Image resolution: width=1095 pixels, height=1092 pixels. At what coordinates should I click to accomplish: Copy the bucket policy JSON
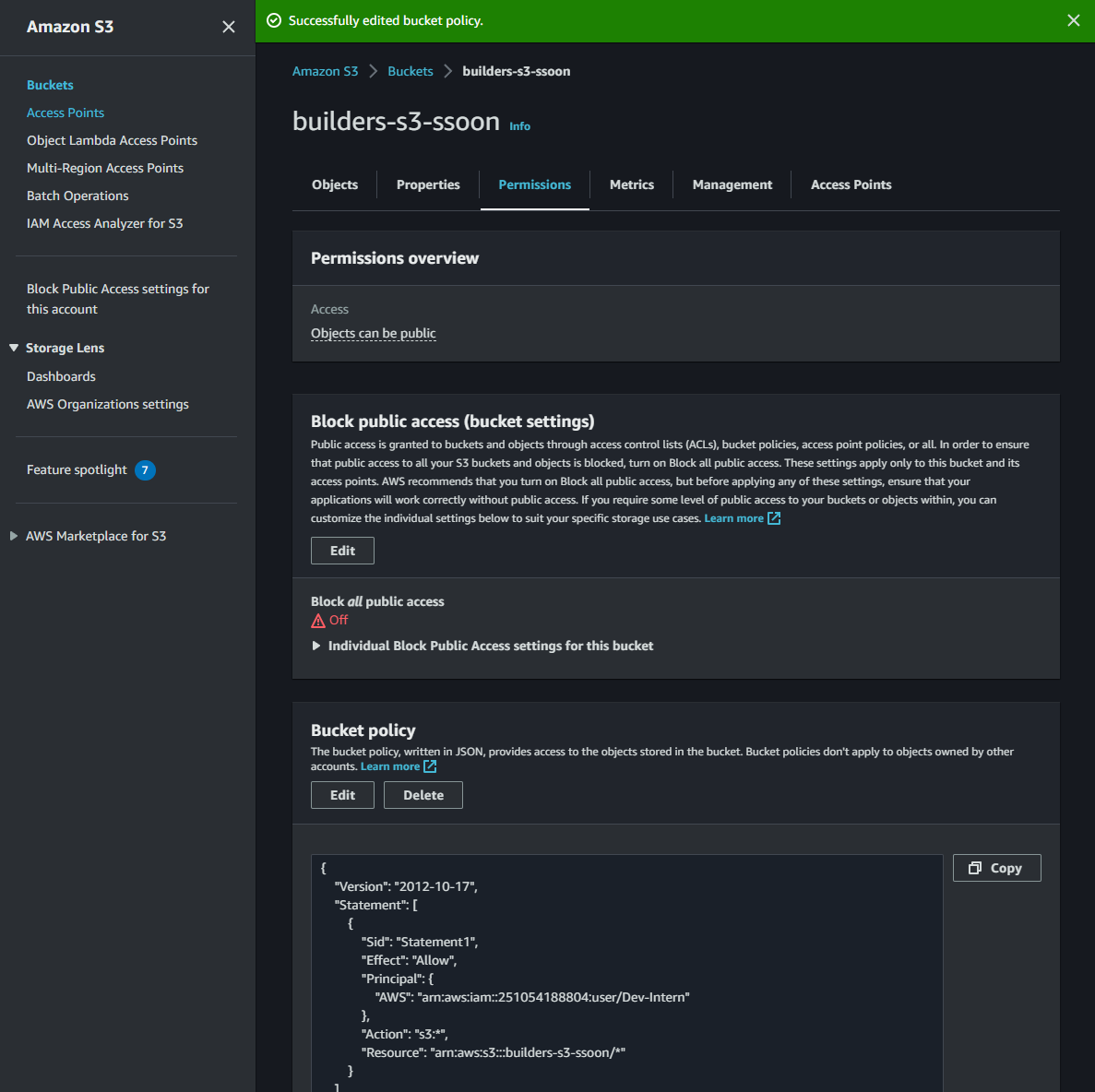click(996, 868)
